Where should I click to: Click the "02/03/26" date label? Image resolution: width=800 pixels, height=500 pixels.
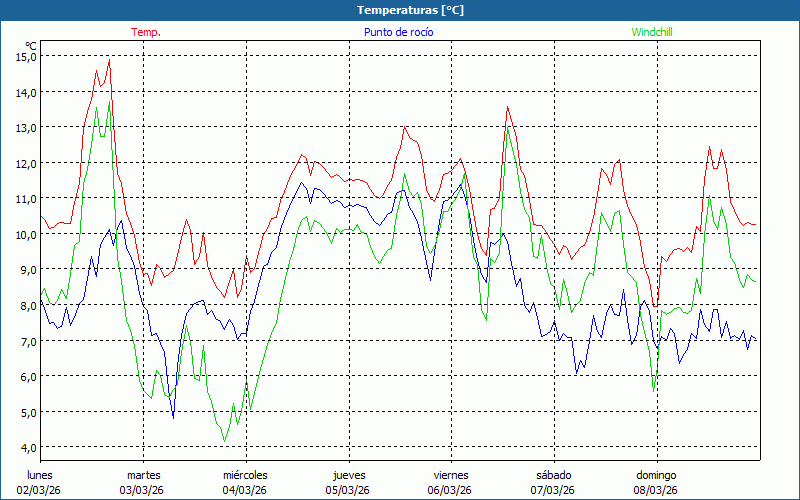40,490
